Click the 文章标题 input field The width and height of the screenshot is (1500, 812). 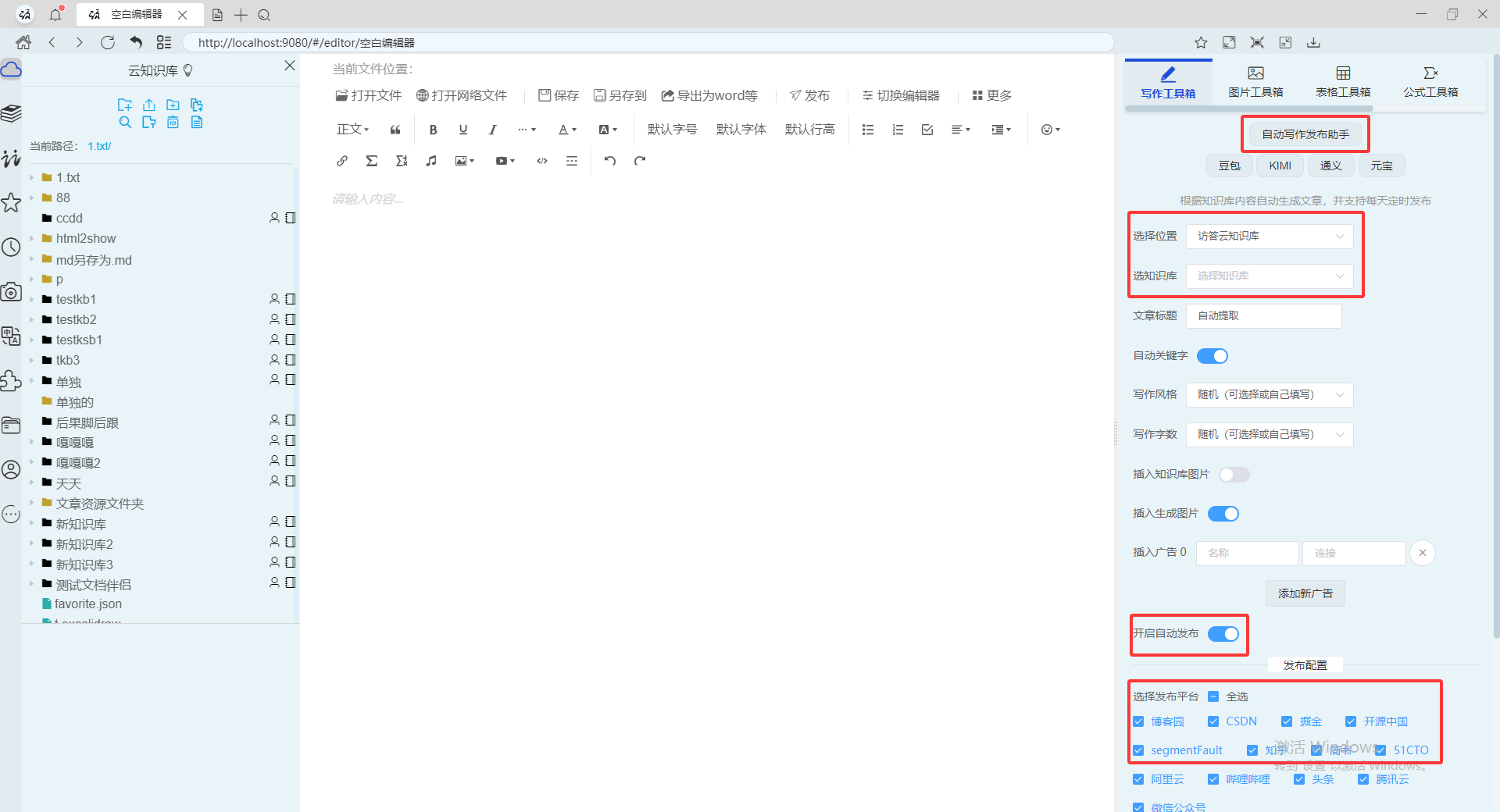pyautogui.click(x=1263, y=315)
